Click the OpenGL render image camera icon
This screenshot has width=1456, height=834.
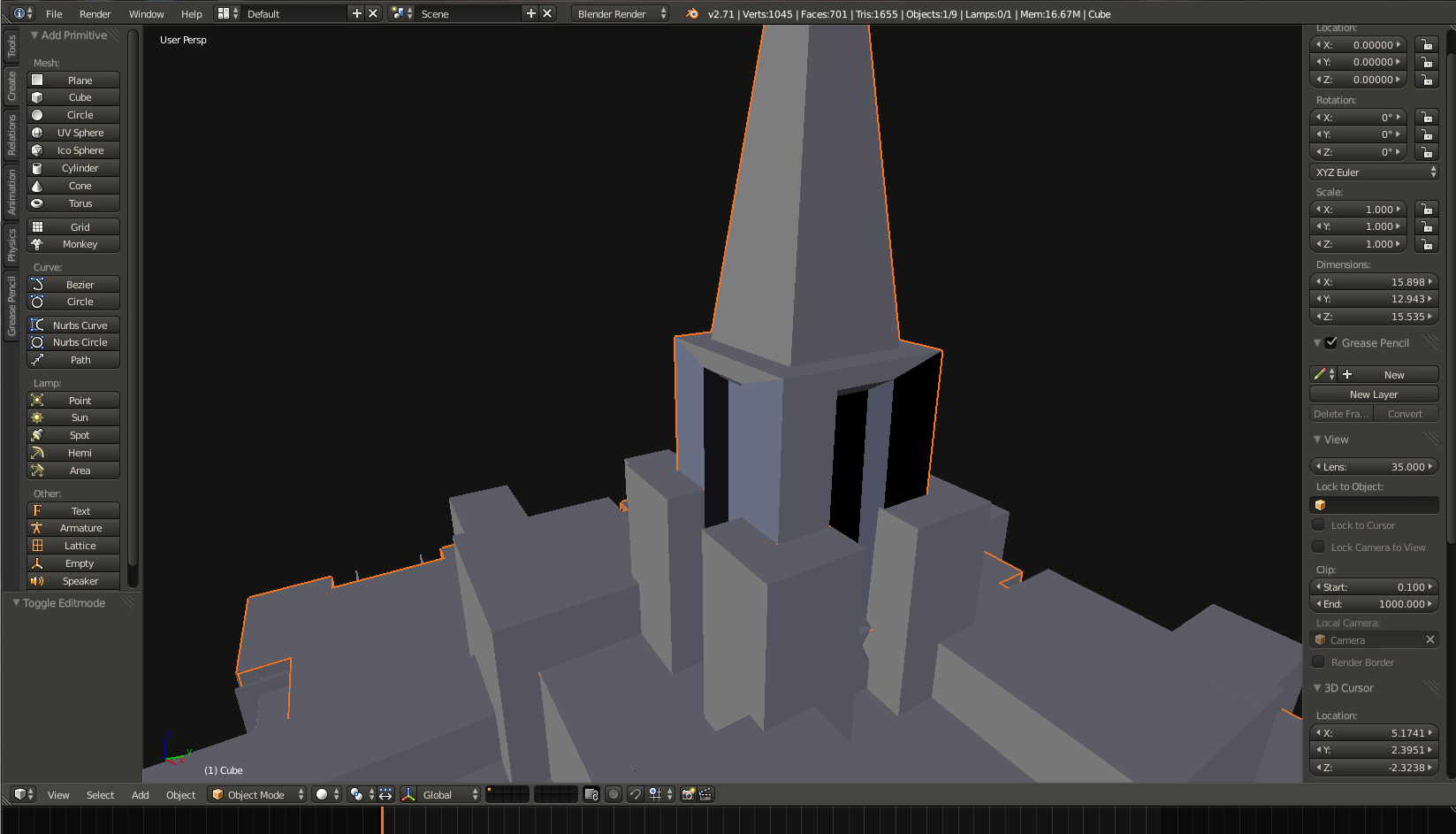click(688, 794)
